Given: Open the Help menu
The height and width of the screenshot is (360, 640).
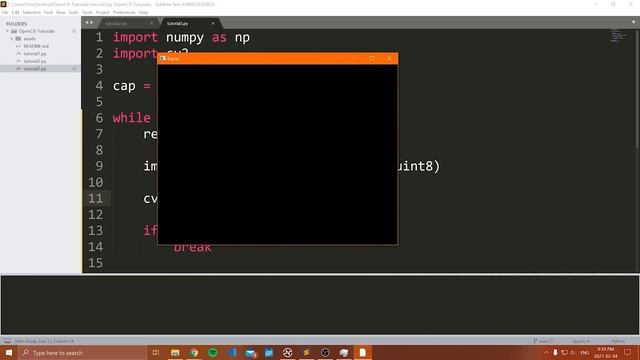Looking at the screenshot, I should [x=143, y=12].
